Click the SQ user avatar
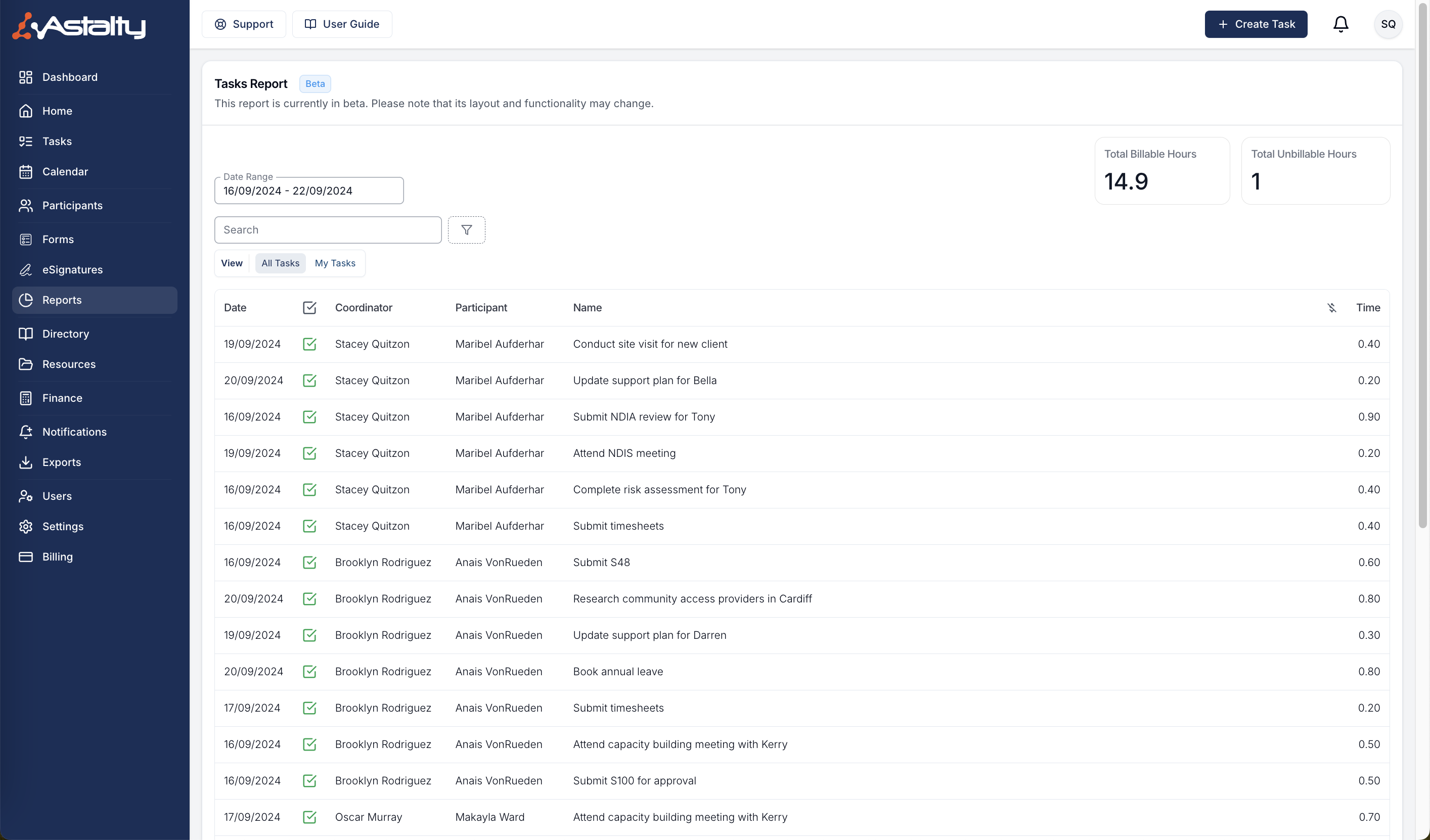The height and width of the screenshot is (840, 1430). pyautogui.click(x=1388, y=24)
